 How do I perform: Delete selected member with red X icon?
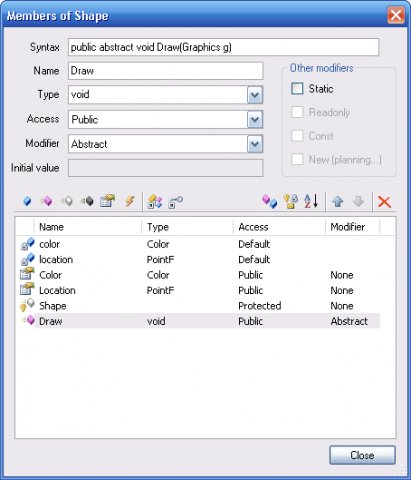tap(384, 202)
